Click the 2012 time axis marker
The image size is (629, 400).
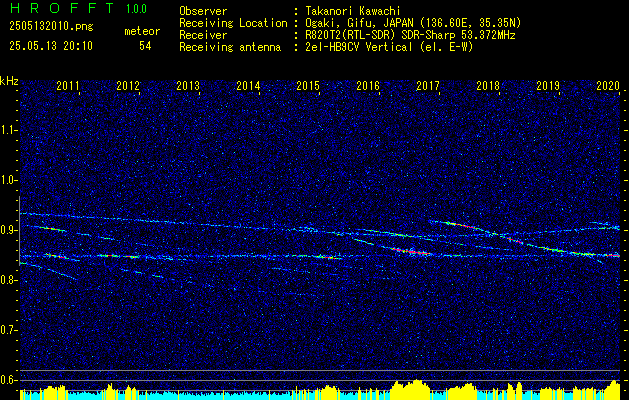click(128, 85)
